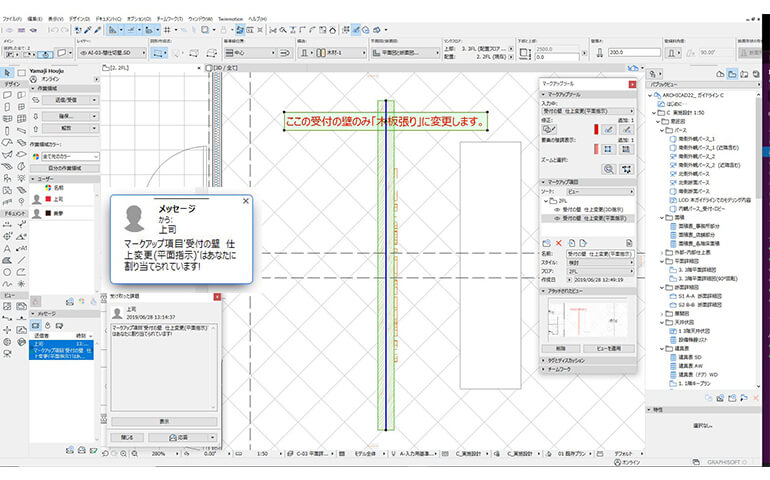Image resolution: width=770 pixels, height=480 pixels.
Task: Select the Marquee tool in the toolbox
Action: click(22, 73)
